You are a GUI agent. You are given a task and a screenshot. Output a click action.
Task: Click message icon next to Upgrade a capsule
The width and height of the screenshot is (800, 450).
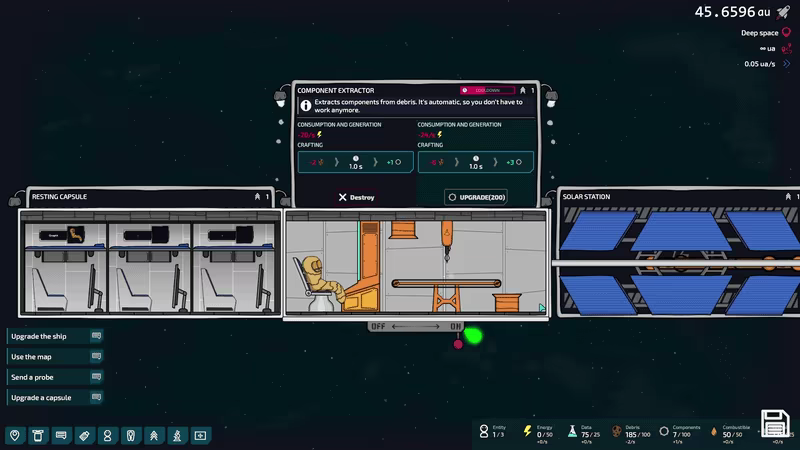[96, 397]
